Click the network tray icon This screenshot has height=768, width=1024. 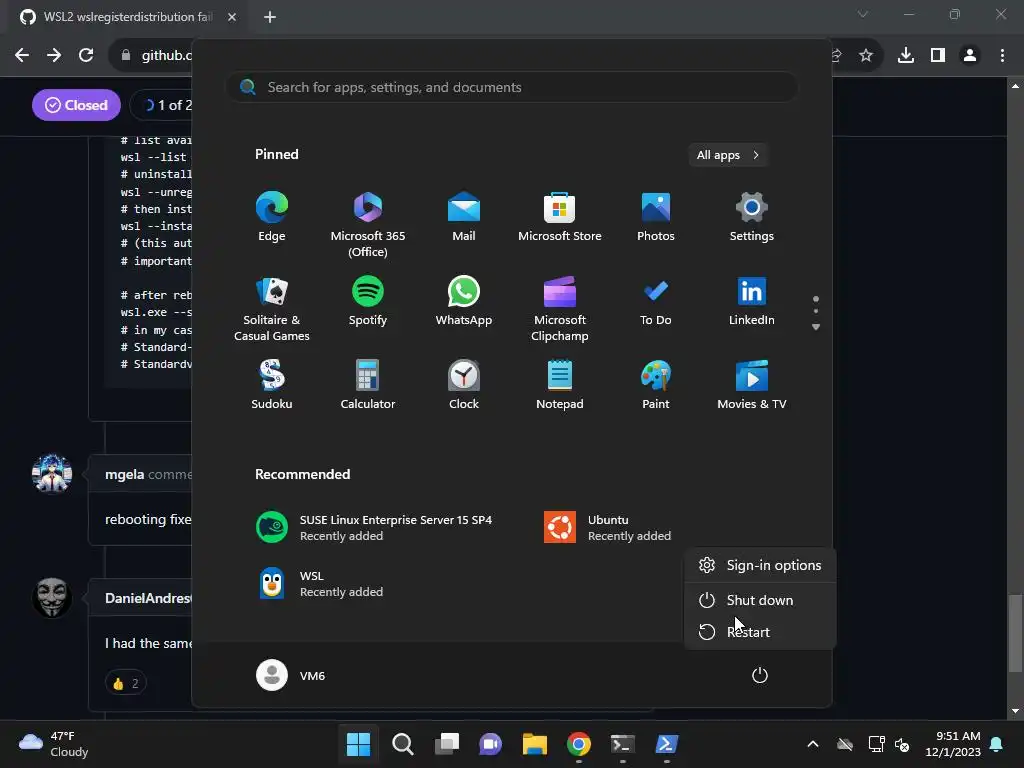point(876,744)
